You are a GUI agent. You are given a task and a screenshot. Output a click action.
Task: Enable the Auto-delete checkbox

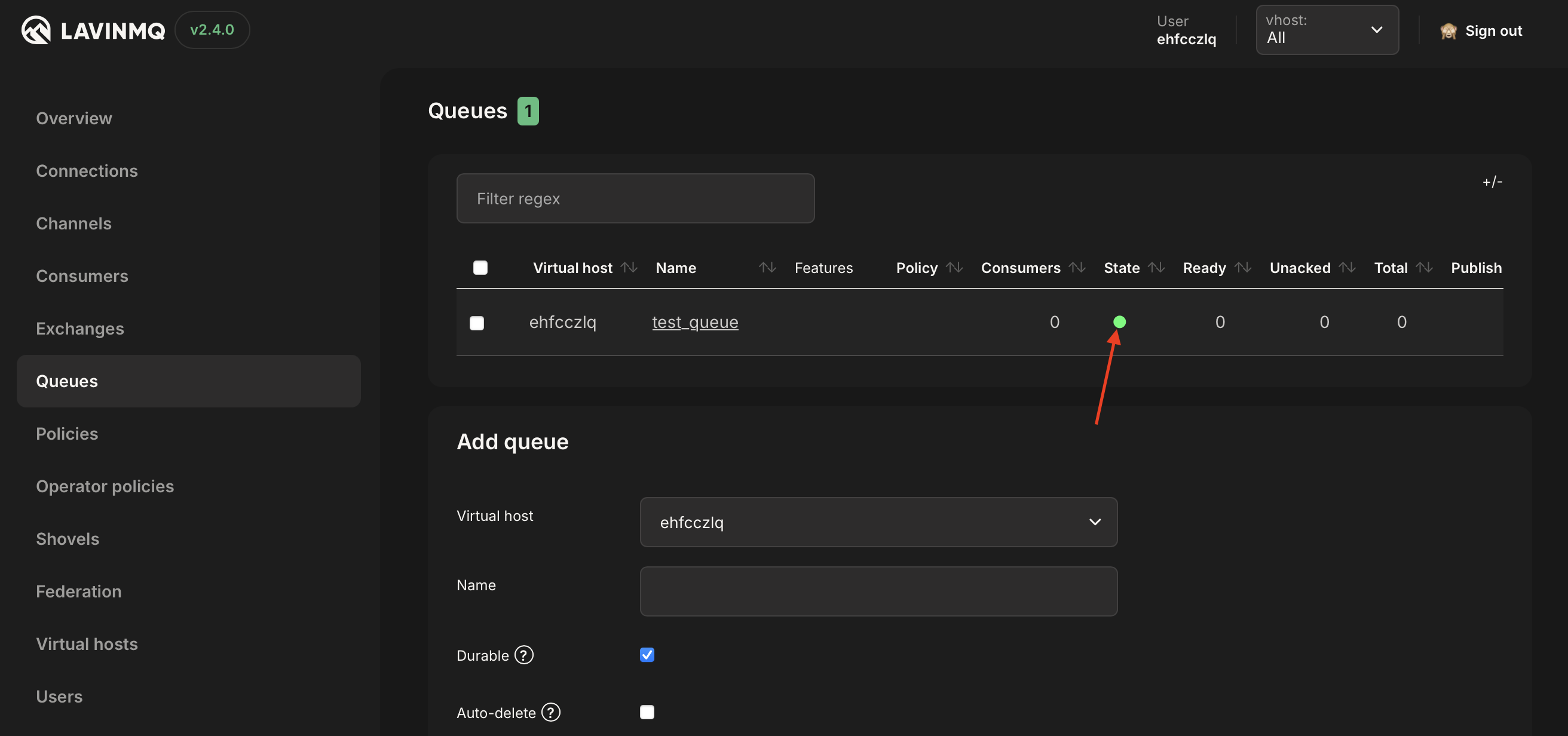pos(647,712)
